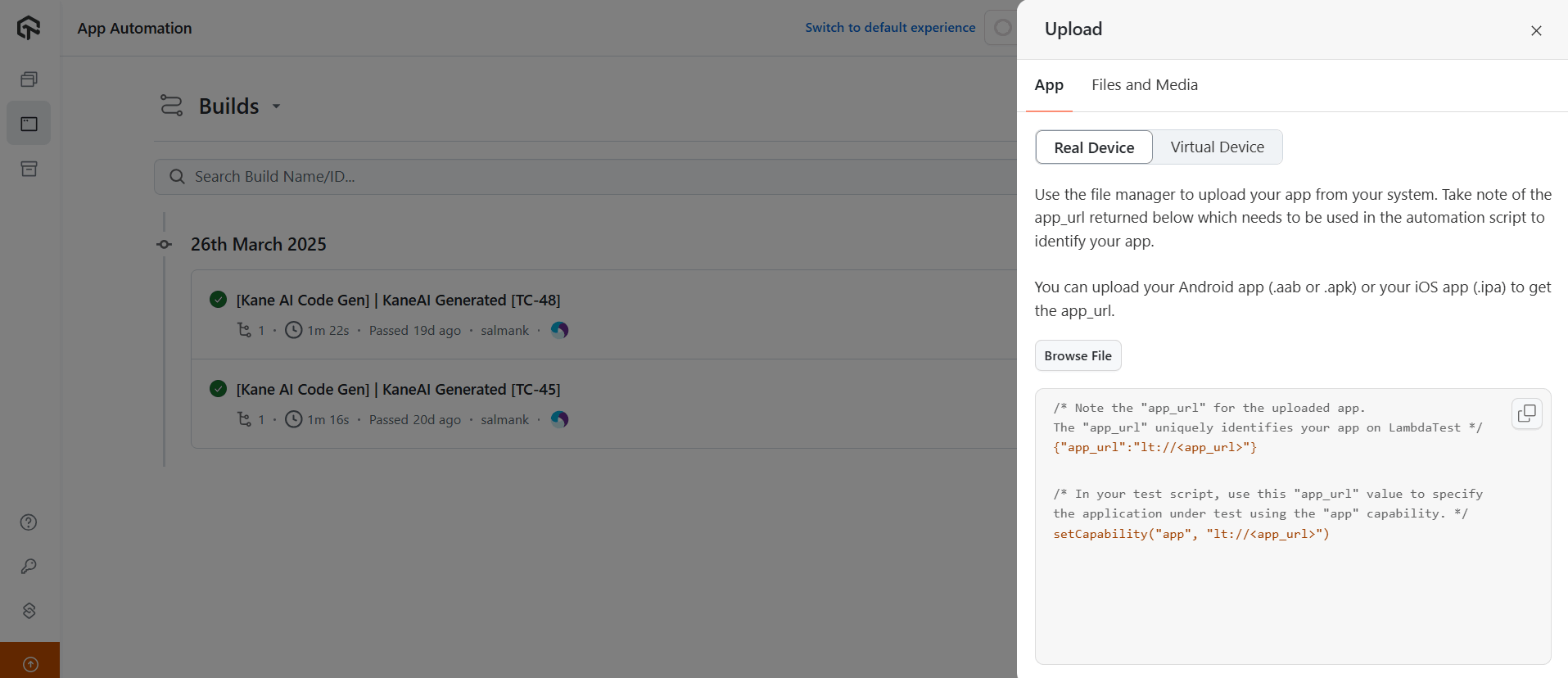Click Switch to default experience link

[x=890, y=27]
